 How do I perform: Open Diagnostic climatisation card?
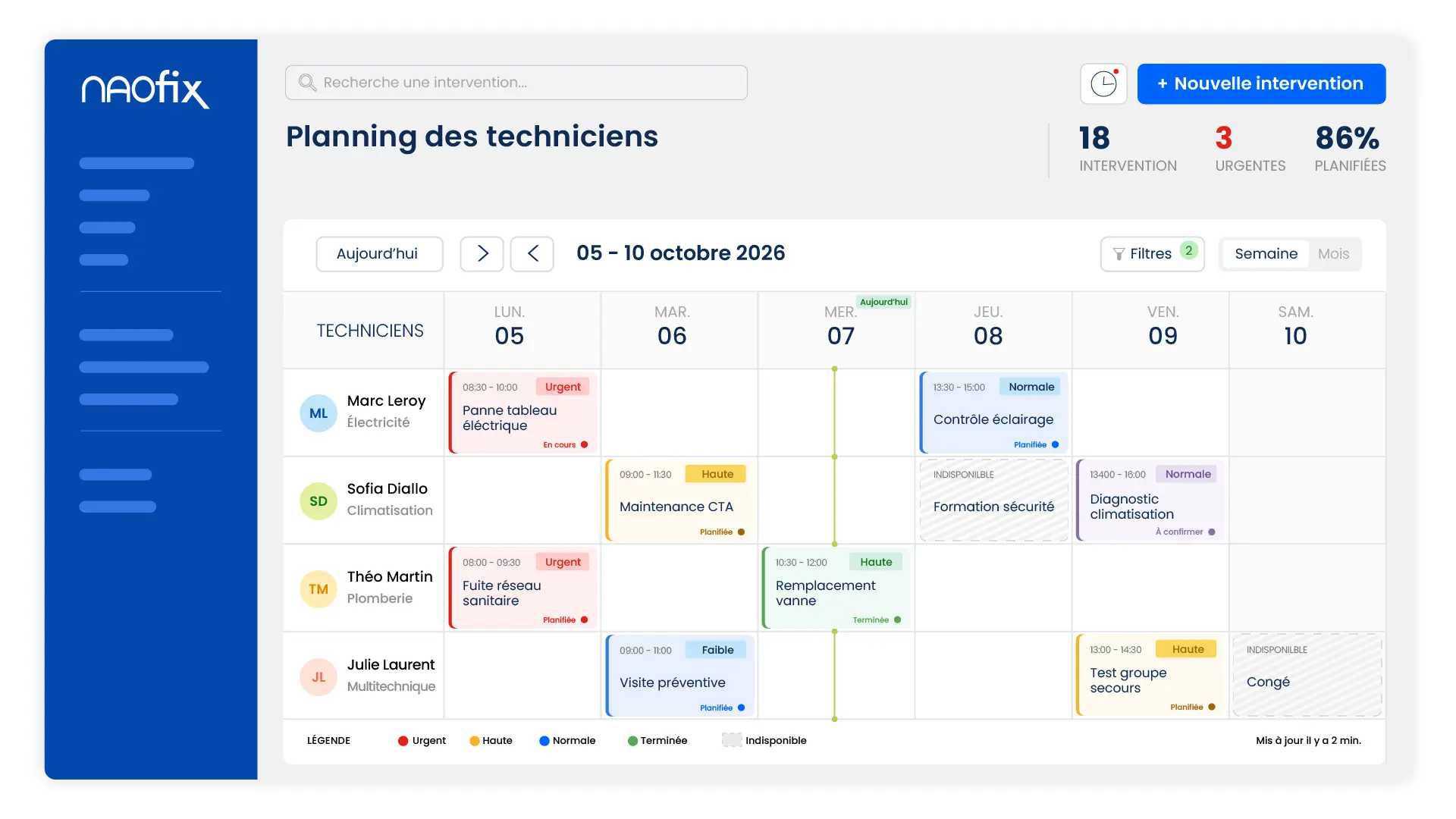(1150, 500)
